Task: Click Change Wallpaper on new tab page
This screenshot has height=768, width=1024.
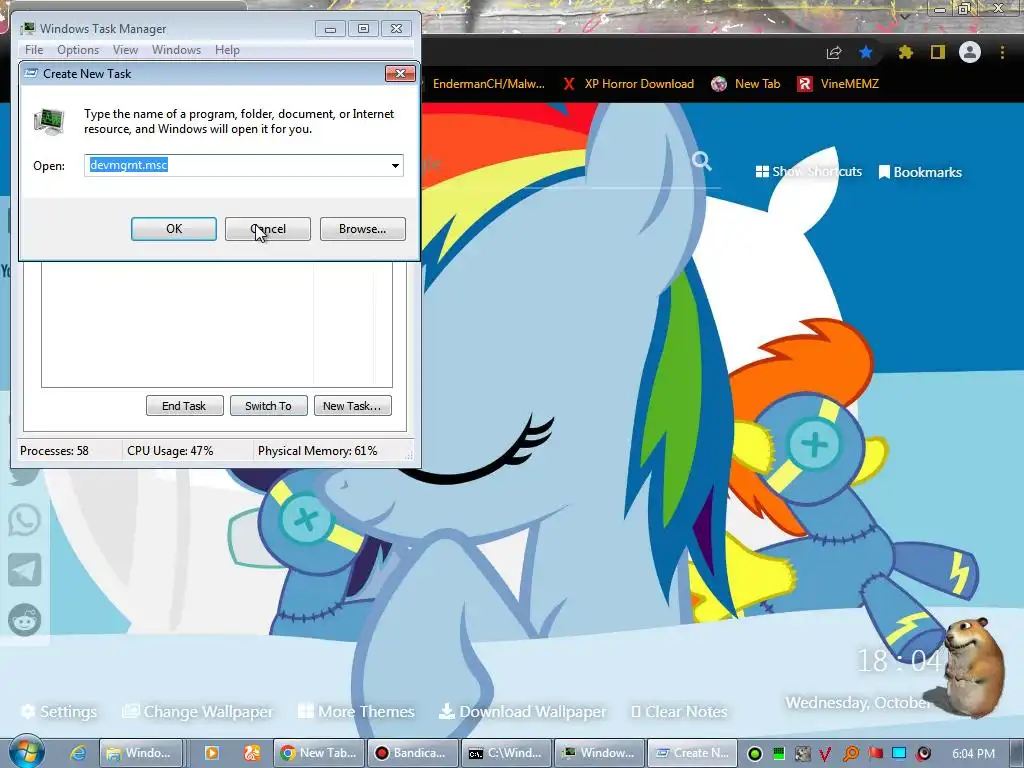Action: [x=199, y=712]
